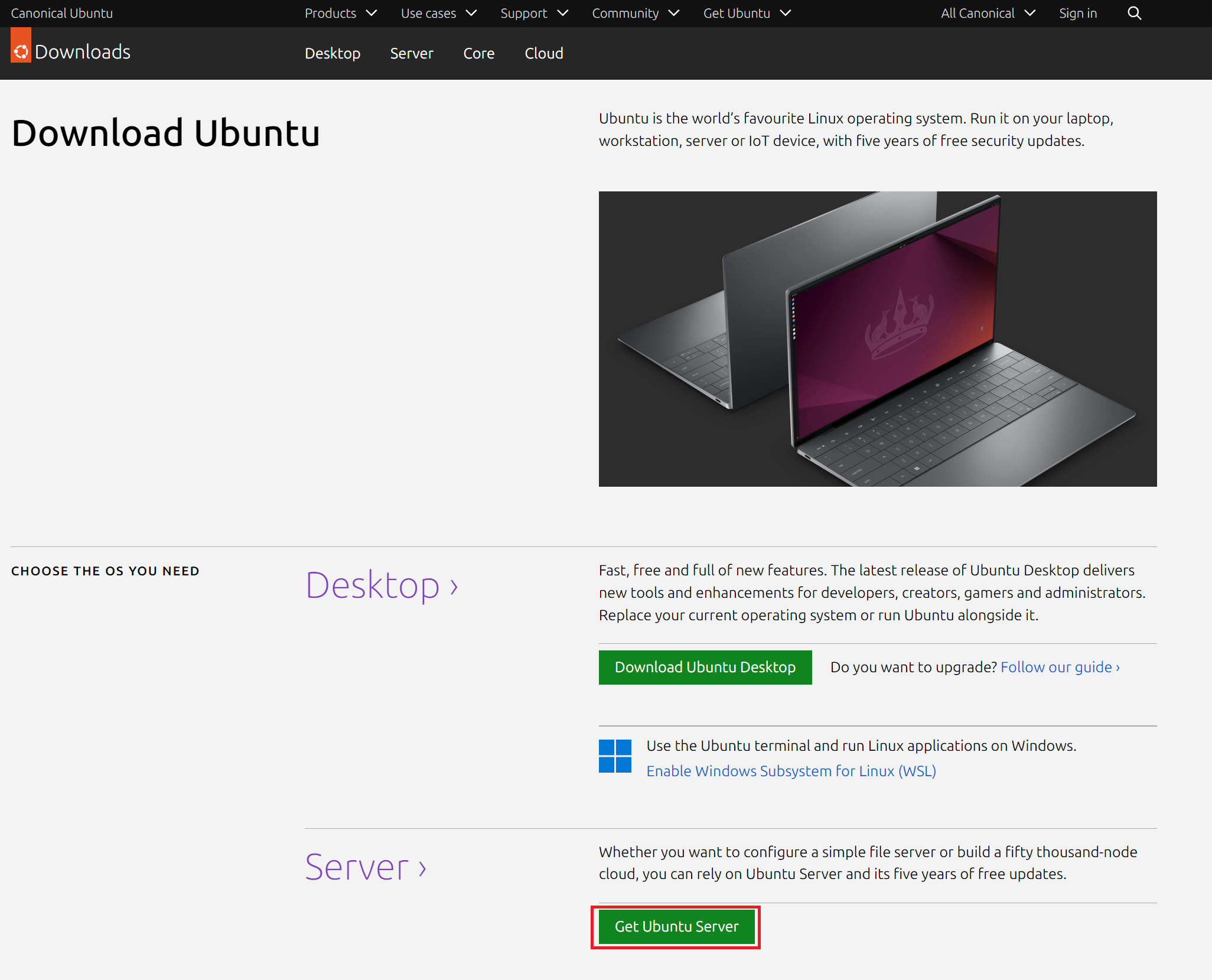Select the Core navigation tab

(x=478, y=53)
